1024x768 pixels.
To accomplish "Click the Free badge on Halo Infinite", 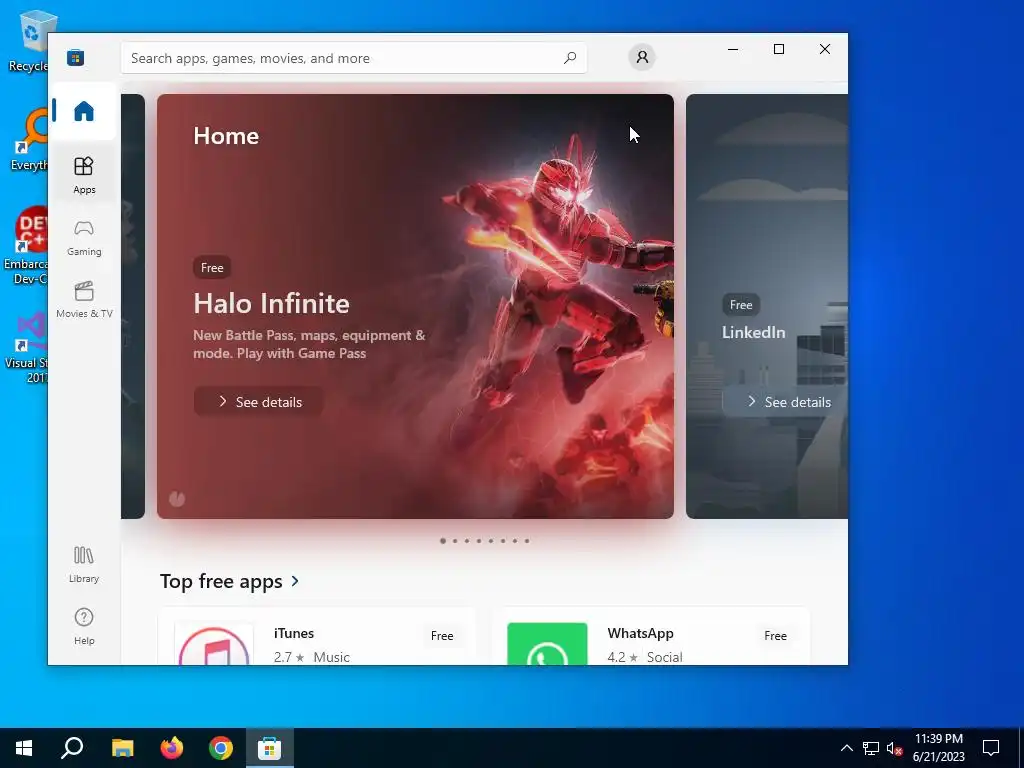I will click(x=212, y=268).
